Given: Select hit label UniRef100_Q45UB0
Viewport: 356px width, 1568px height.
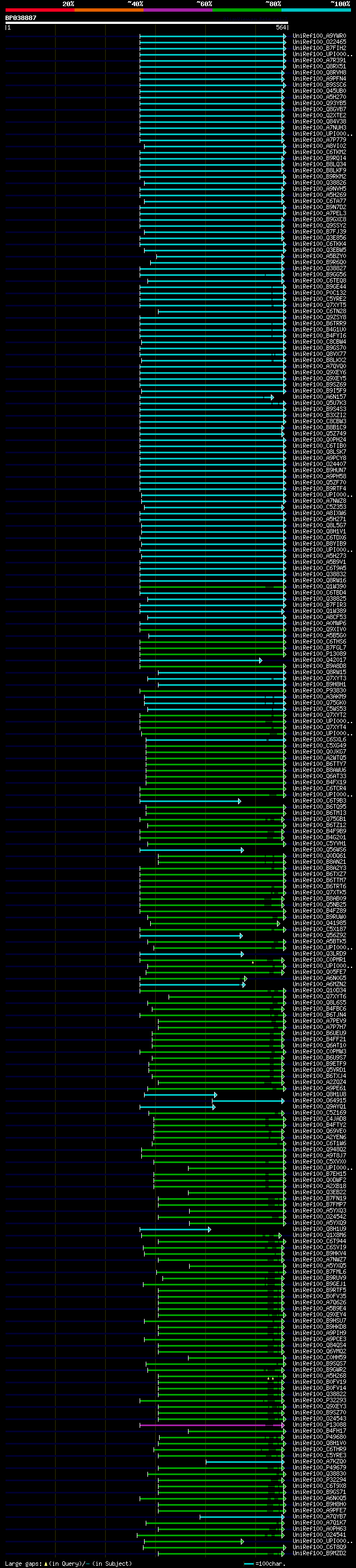Looking at the screenshot, I should coord(319,91).
